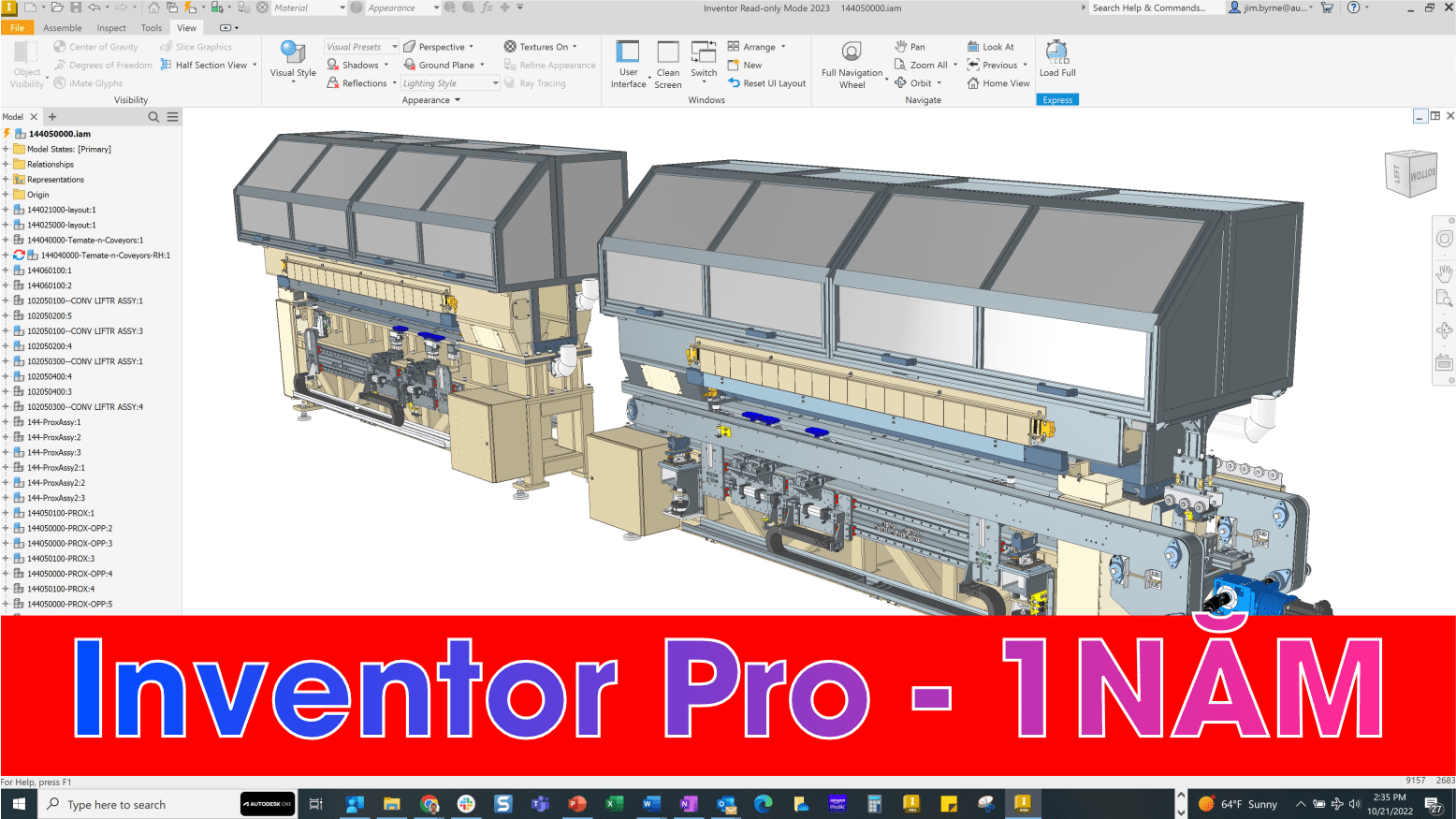Expand the Relationships folder
The height and width of the screenshot is (819, 1456).
6,164
